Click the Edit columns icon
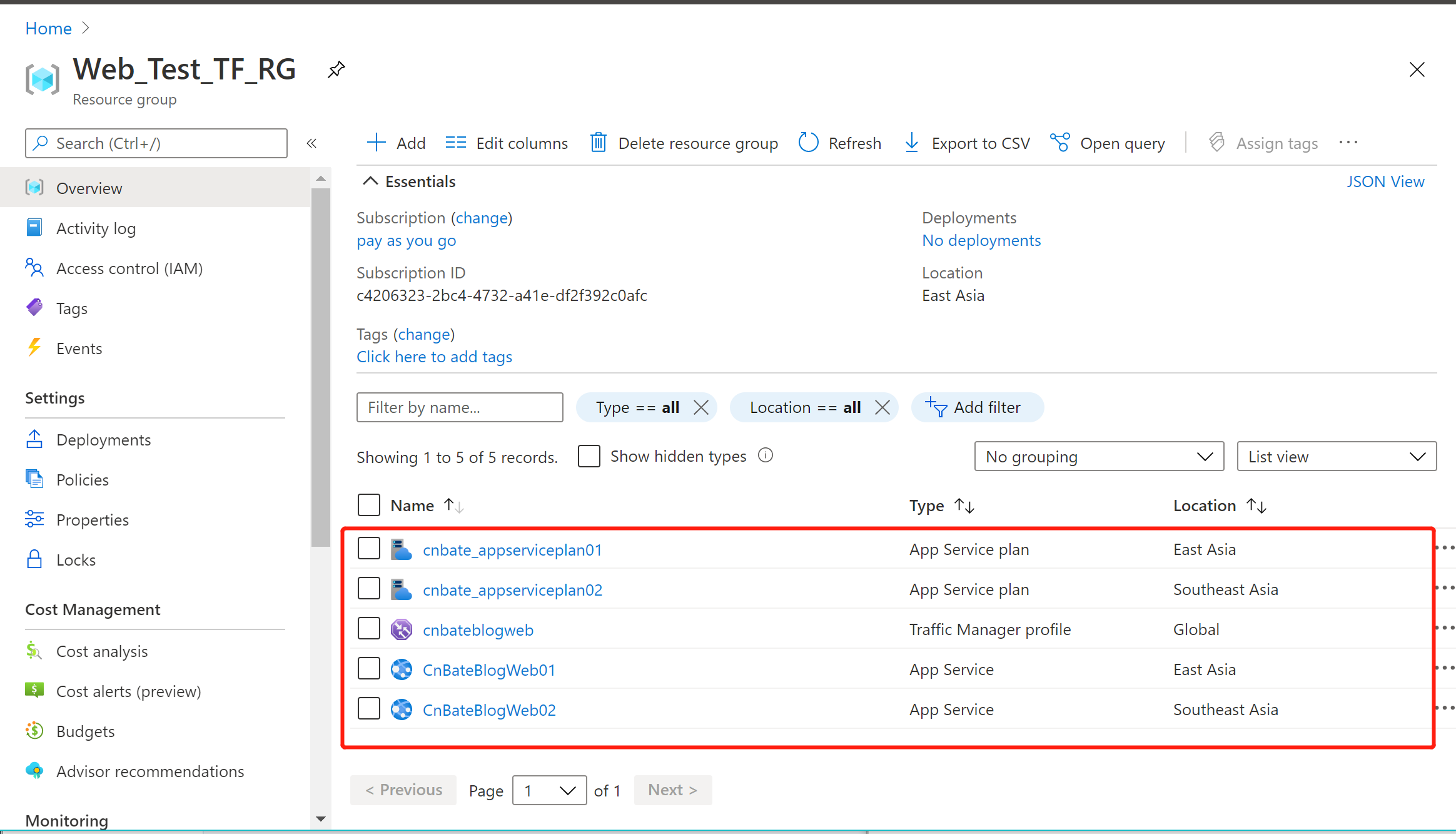This screenshot has width=1456, height=834. tap(456, 142)
